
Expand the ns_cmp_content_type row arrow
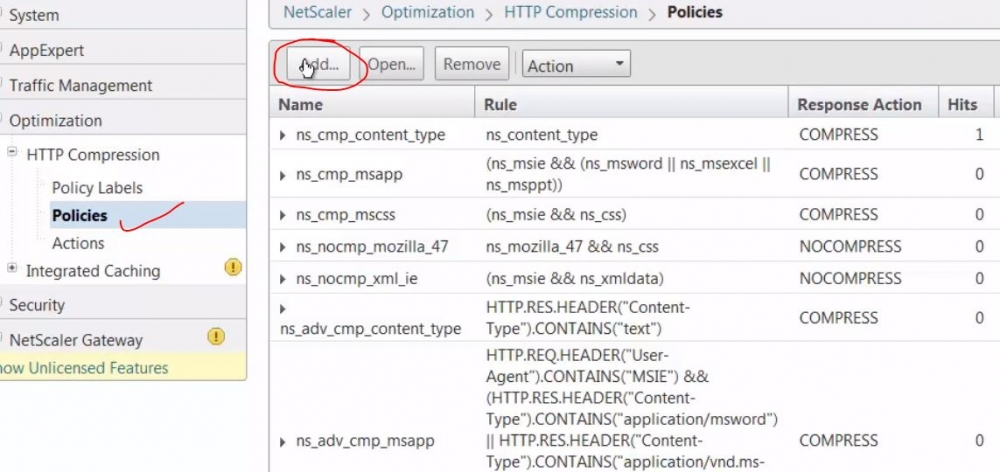283,135
